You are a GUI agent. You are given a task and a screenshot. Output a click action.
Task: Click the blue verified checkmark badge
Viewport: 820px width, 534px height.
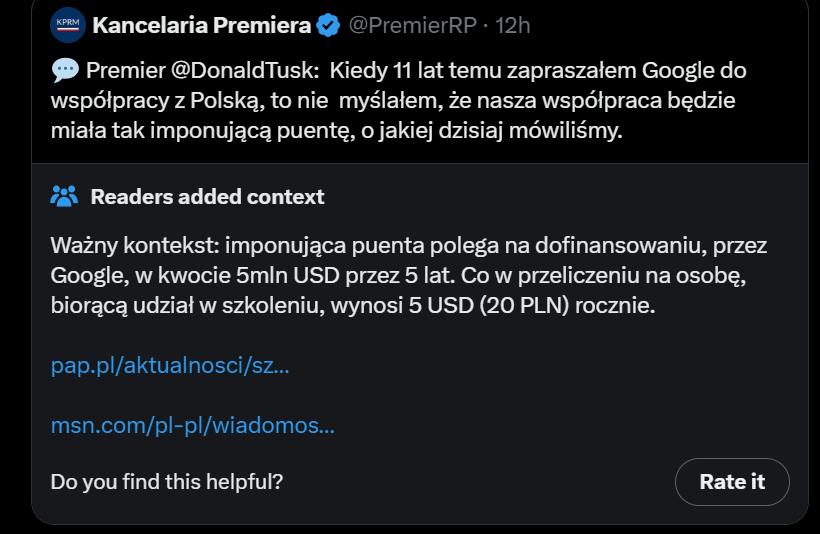pos(328,26)
